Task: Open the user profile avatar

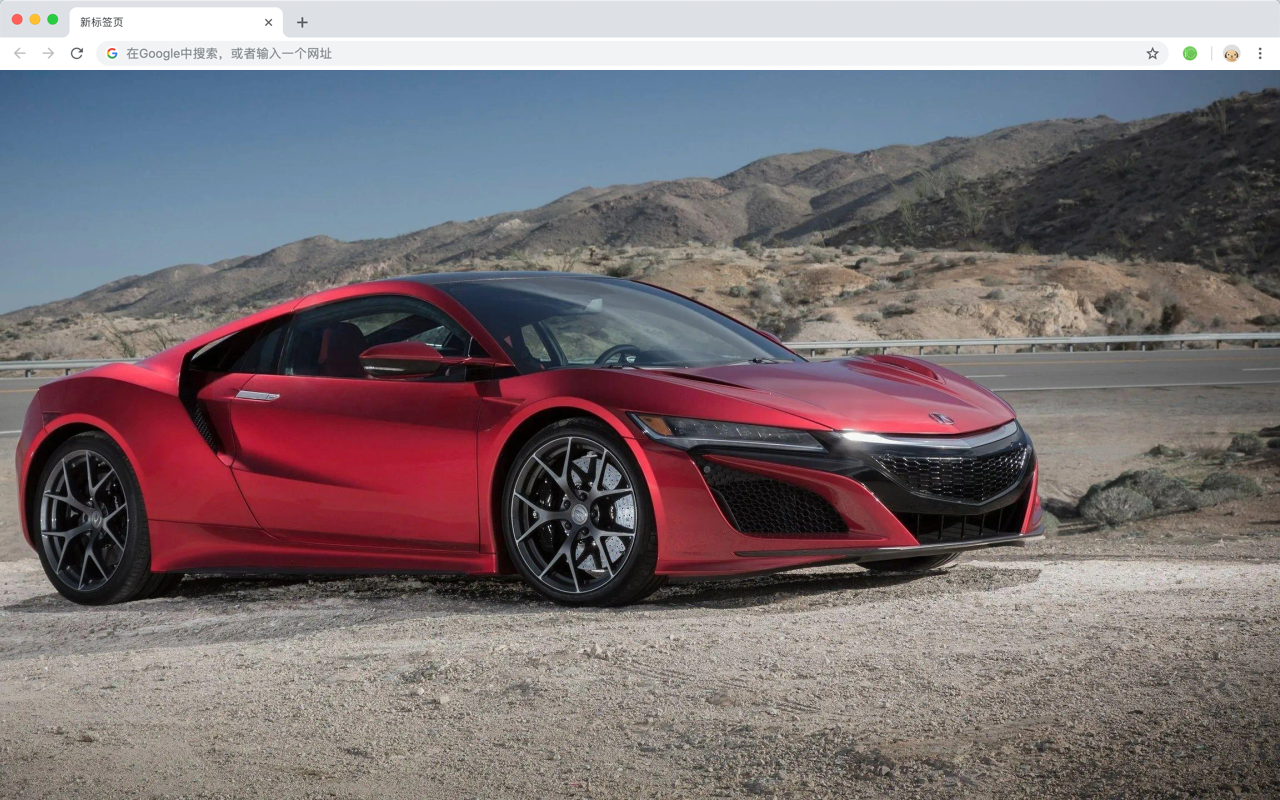Action: pyautogui.click(x=1231, y=53)
